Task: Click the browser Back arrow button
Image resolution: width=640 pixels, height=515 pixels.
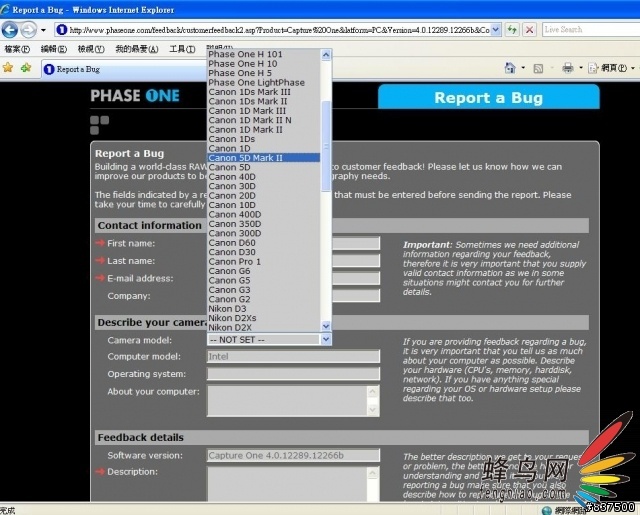Action: pyautogui.click(x=10, y=30)
